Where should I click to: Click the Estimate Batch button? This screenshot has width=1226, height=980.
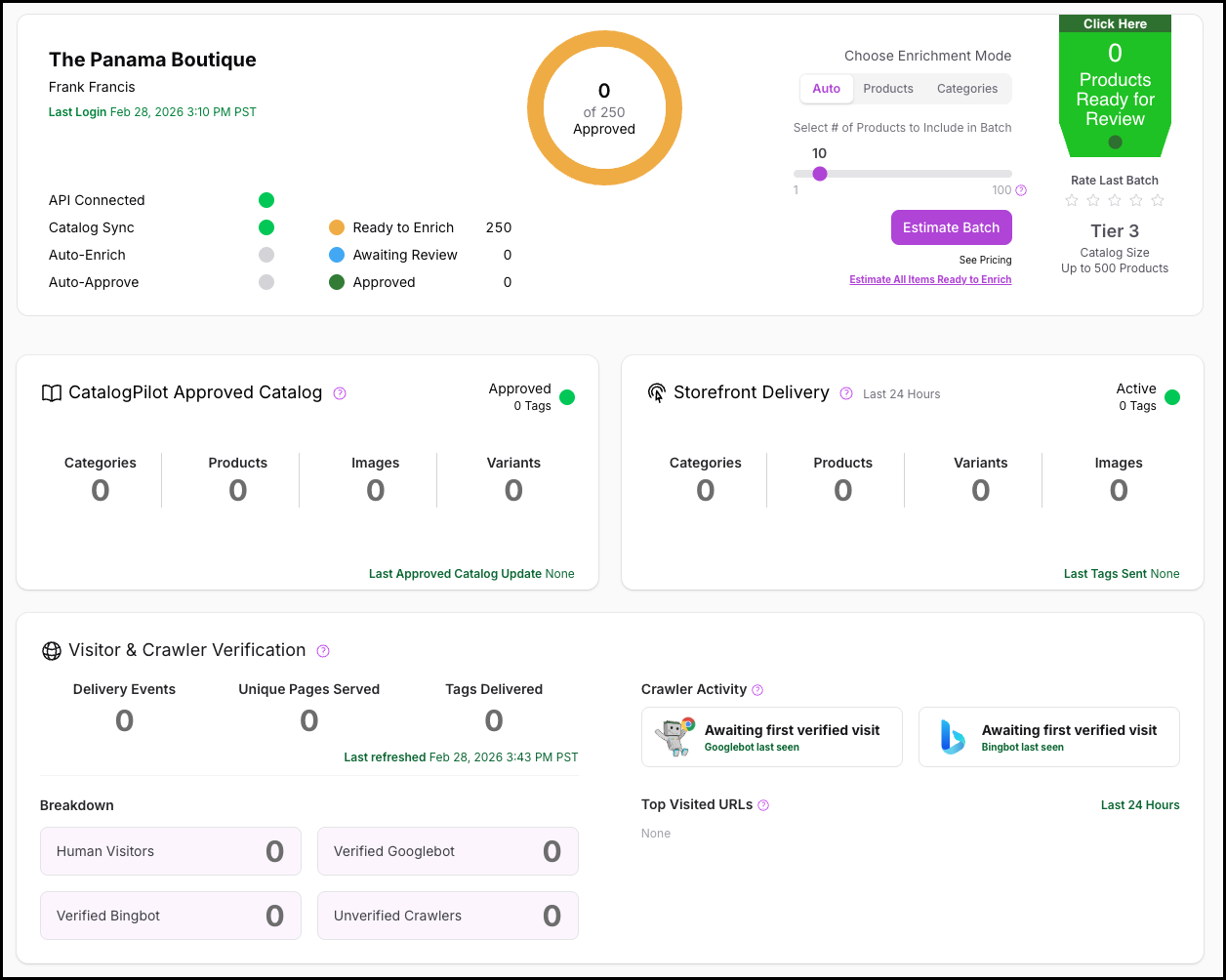tap(951, 227)
